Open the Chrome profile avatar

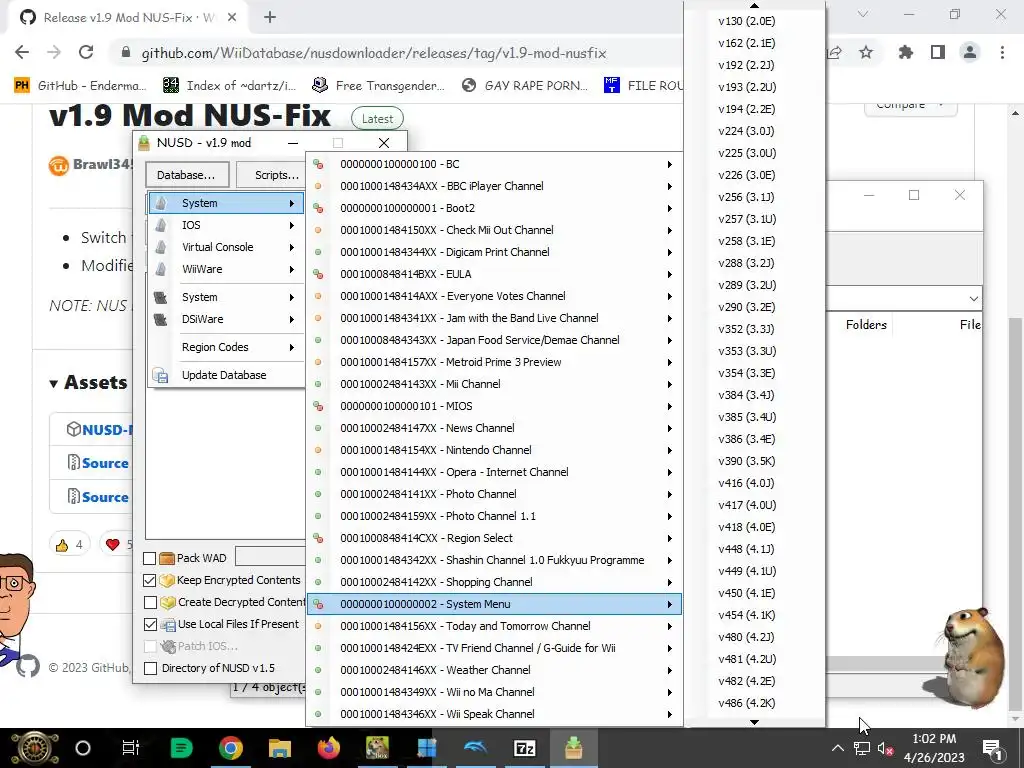click(970, 52)
